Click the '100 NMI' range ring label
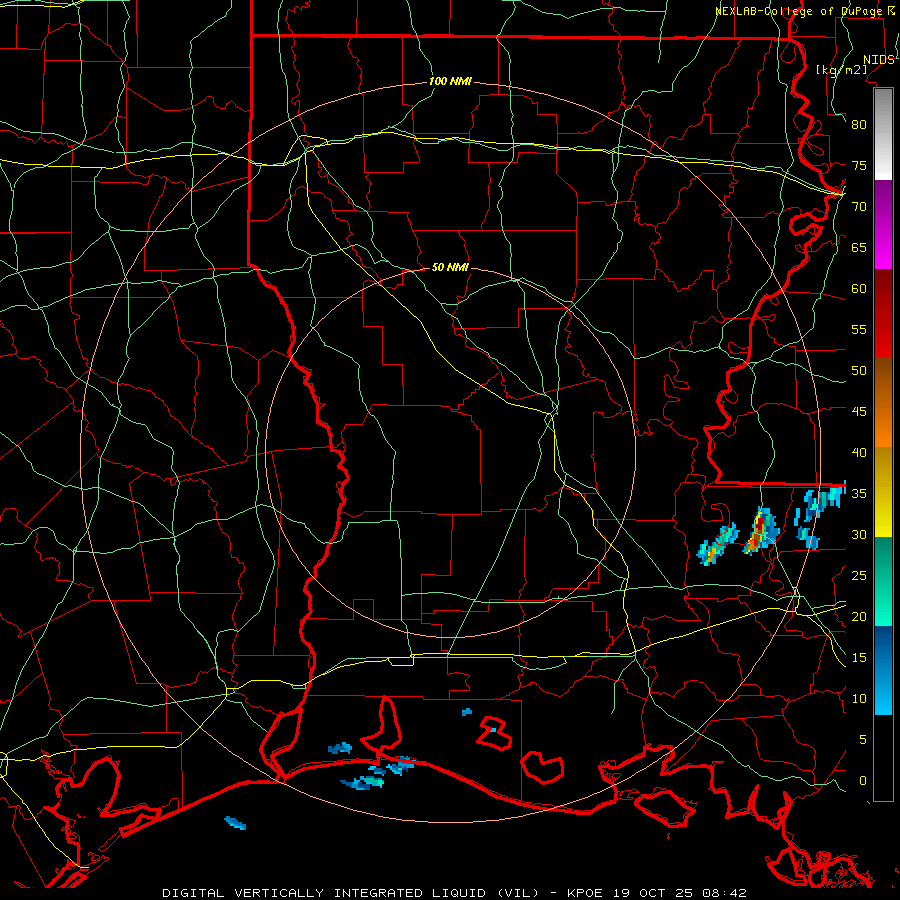The width and height of the screenshot is (900, 900). point(450,82)
